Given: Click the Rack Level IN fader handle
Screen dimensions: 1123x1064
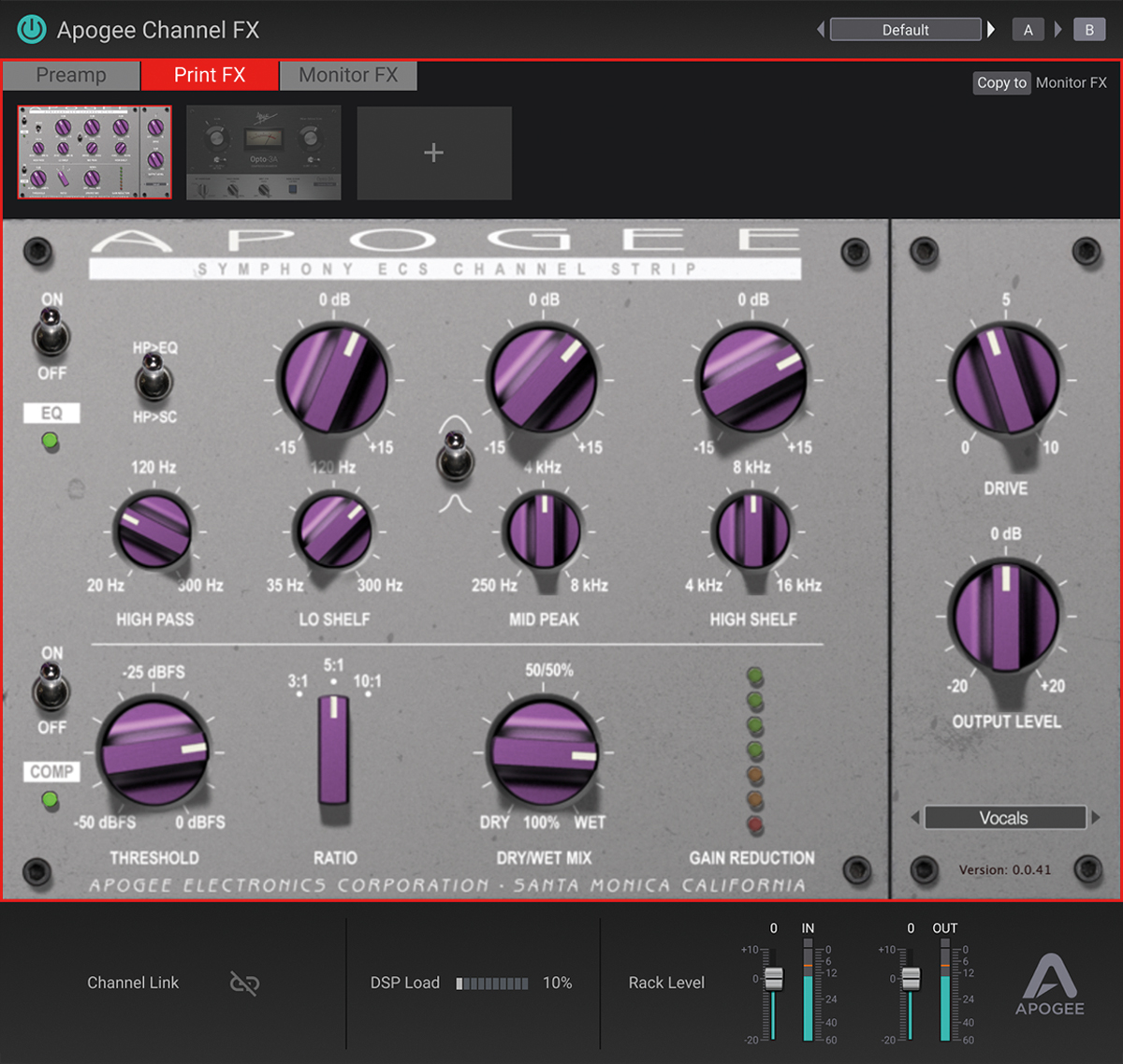Looking at the screenshot, I should 774,979.
